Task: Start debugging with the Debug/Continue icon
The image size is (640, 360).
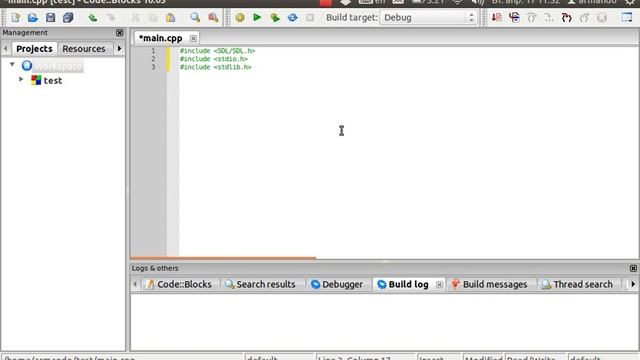Action: click(497, 18)
